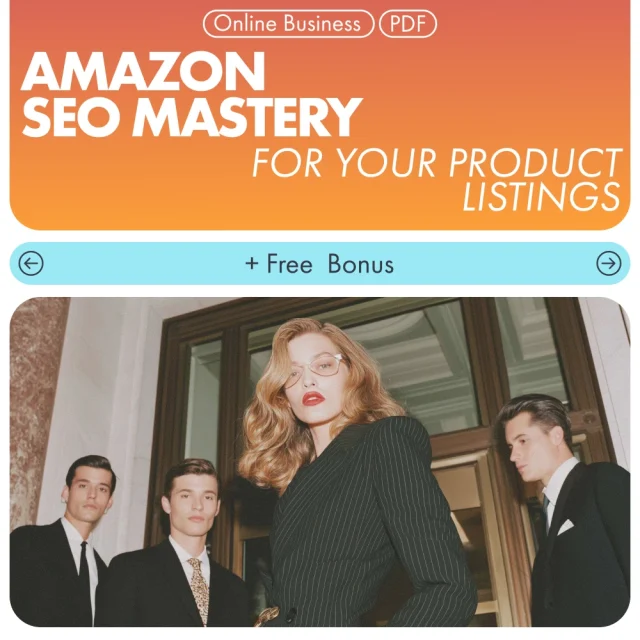Click the man on the right looking down
The height and width of the screenshot is (640, 640).
click(563, 510)
